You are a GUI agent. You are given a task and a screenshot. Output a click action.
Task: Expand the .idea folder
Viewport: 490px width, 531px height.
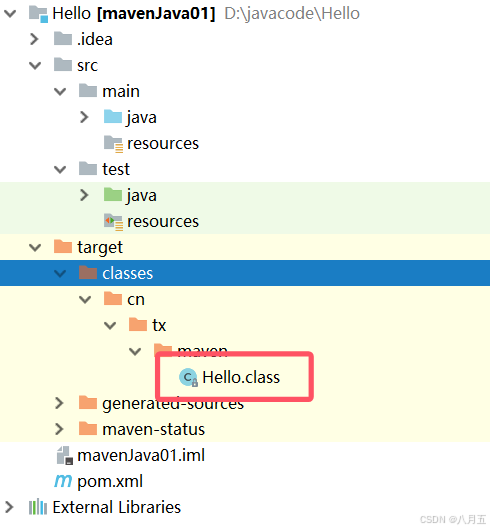tap(35, 39)
